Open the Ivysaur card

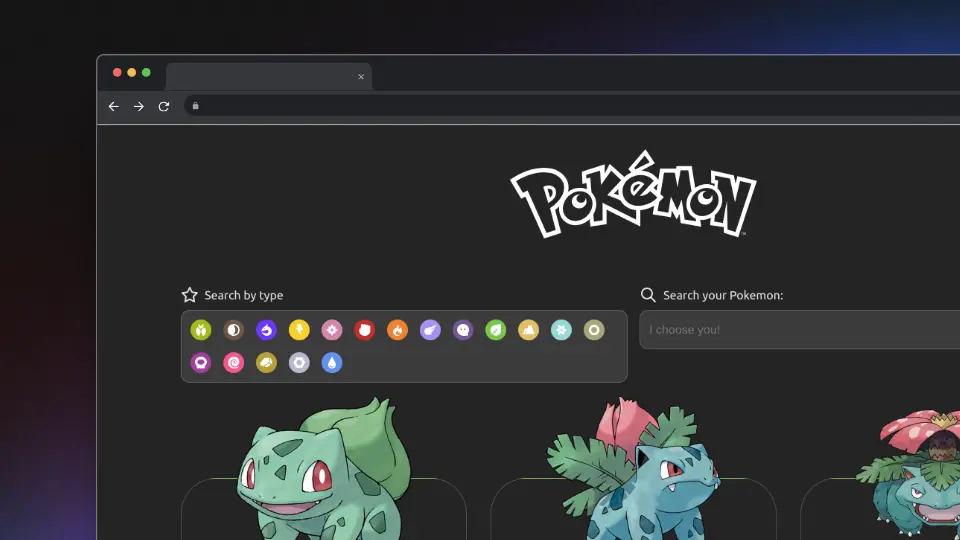634,471
